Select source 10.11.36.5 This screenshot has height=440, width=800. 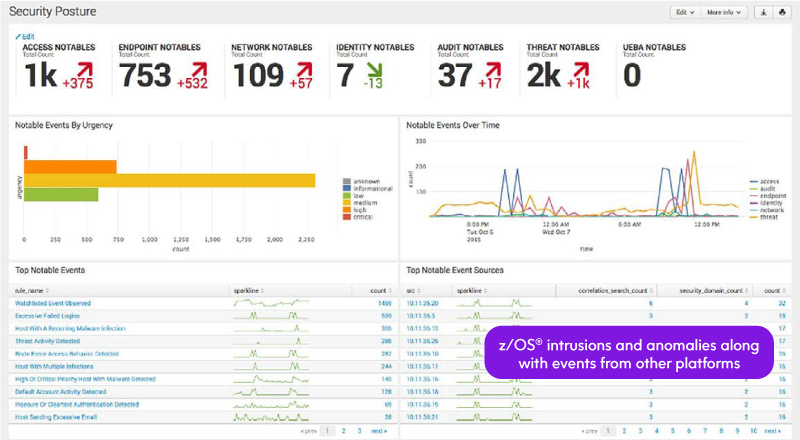point(421,316)
